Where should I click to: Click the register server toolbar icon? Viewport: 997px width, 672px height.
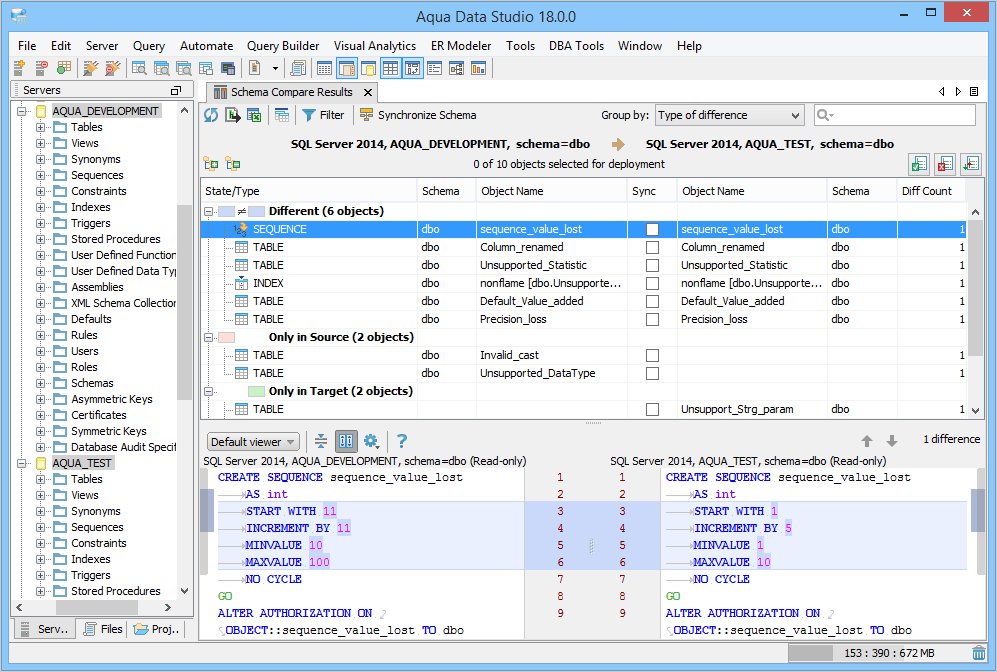(x=20, y=68)
